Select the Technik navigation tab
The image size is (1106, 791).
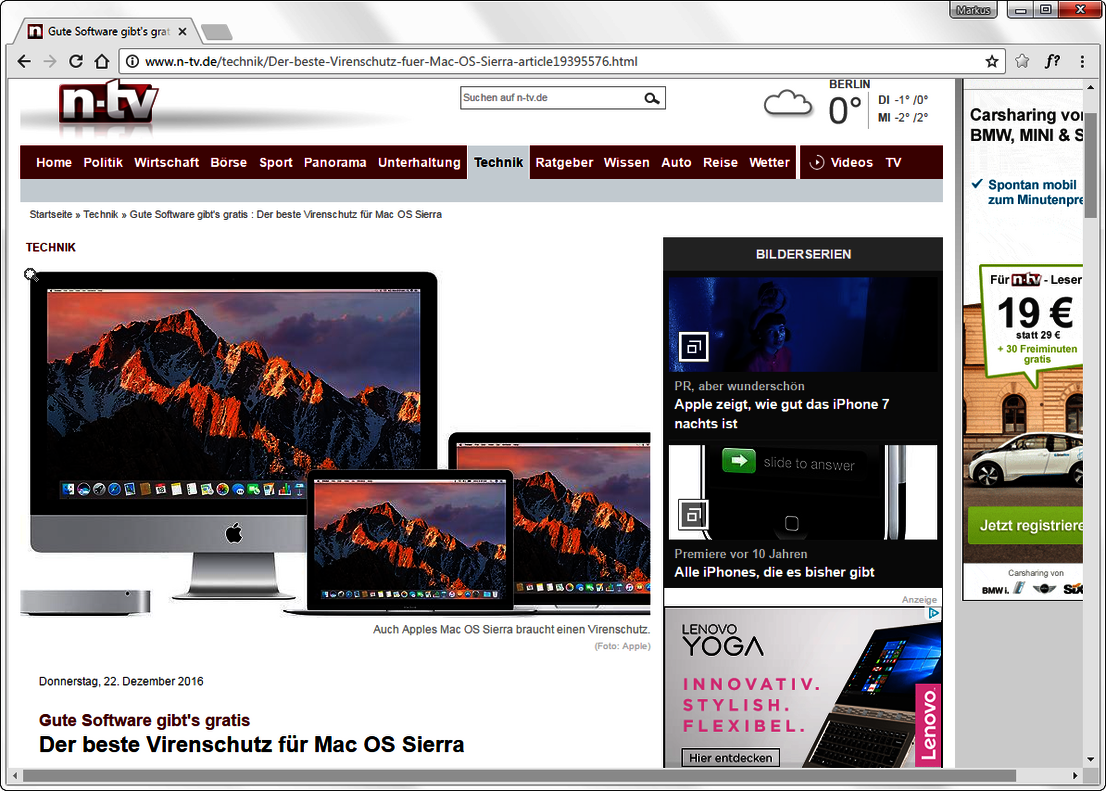[498, 162]
